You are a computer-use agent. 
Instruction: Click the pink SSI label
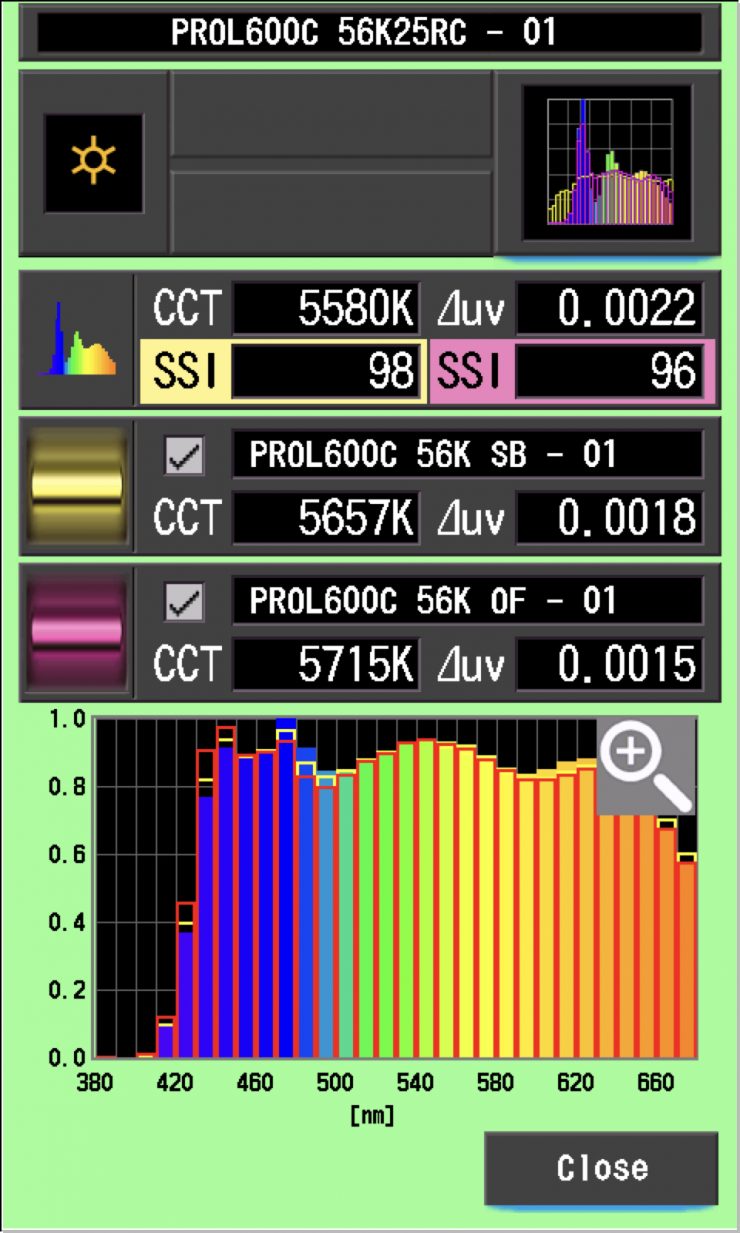point(470,372)
